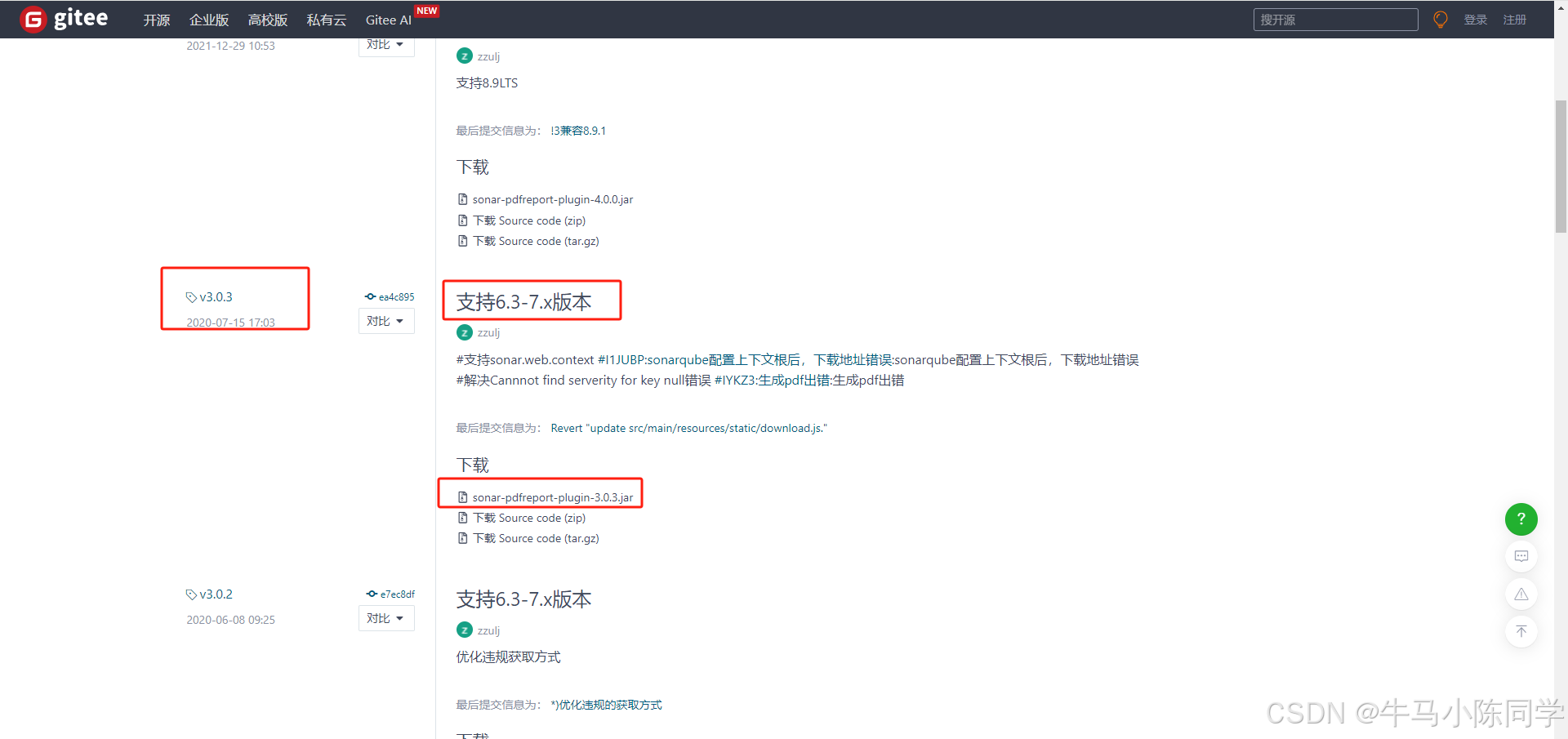
Task: Open the 企业版 menu item
Action: 209,20
